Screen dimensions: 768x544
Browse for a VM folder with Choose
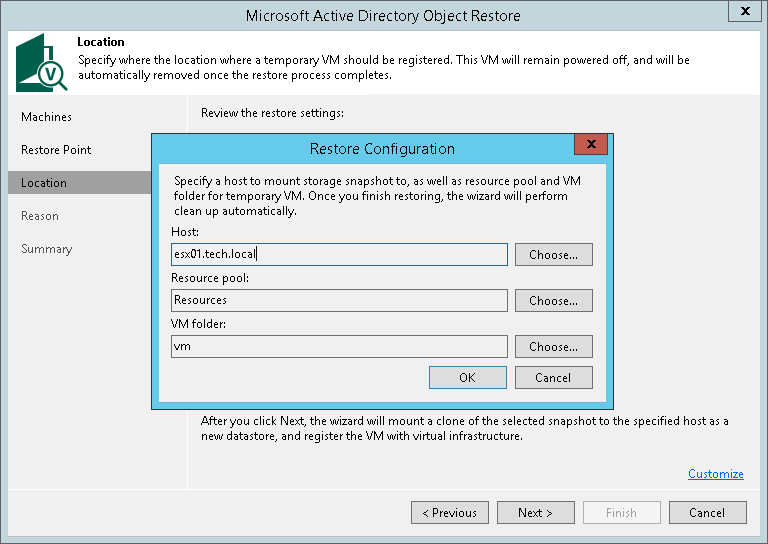553,347
